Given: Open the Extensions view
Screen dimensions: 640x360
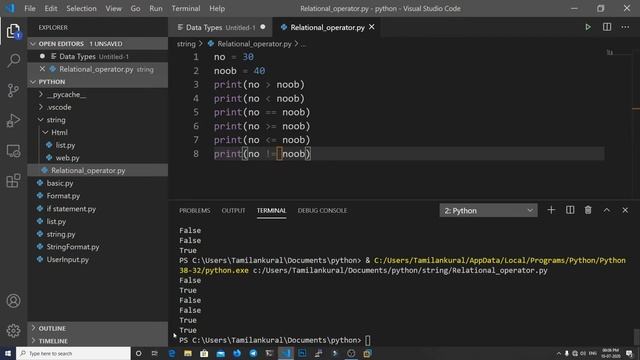Looking at the screenshot, I should pyautogui.click(x=13, y=181).
